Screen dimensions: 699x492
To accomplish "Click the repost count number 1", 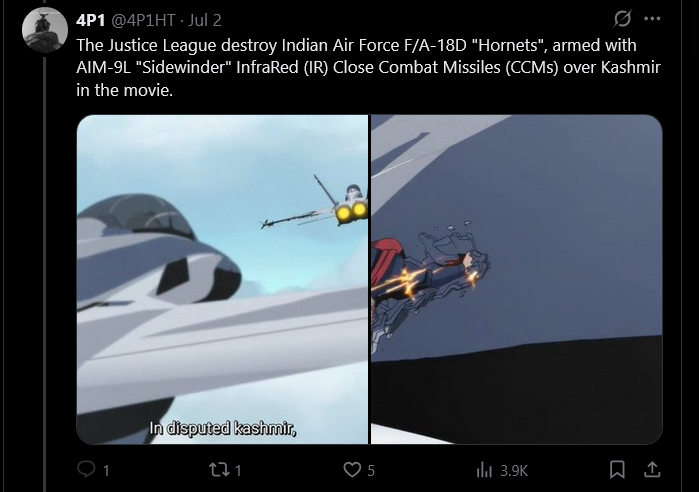I will coord(238,471).
